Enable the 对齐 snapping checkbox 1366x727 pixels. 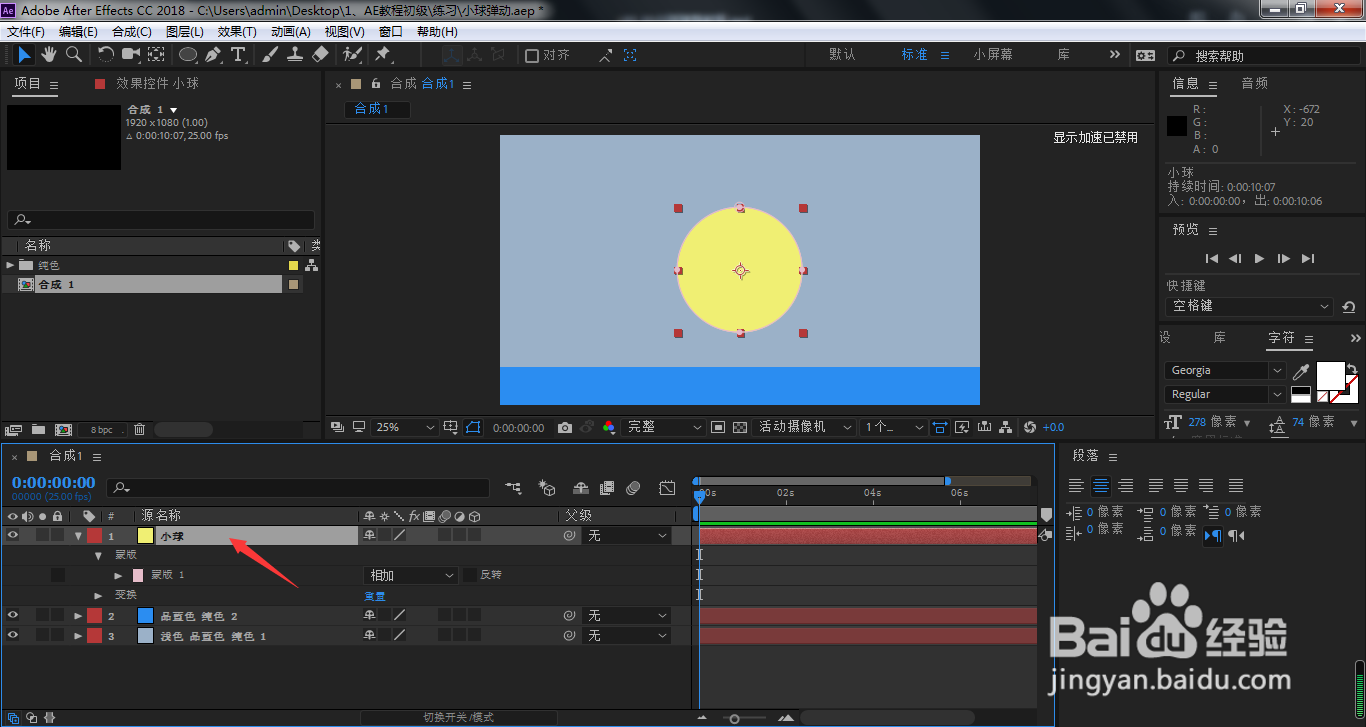click(532, 56)
